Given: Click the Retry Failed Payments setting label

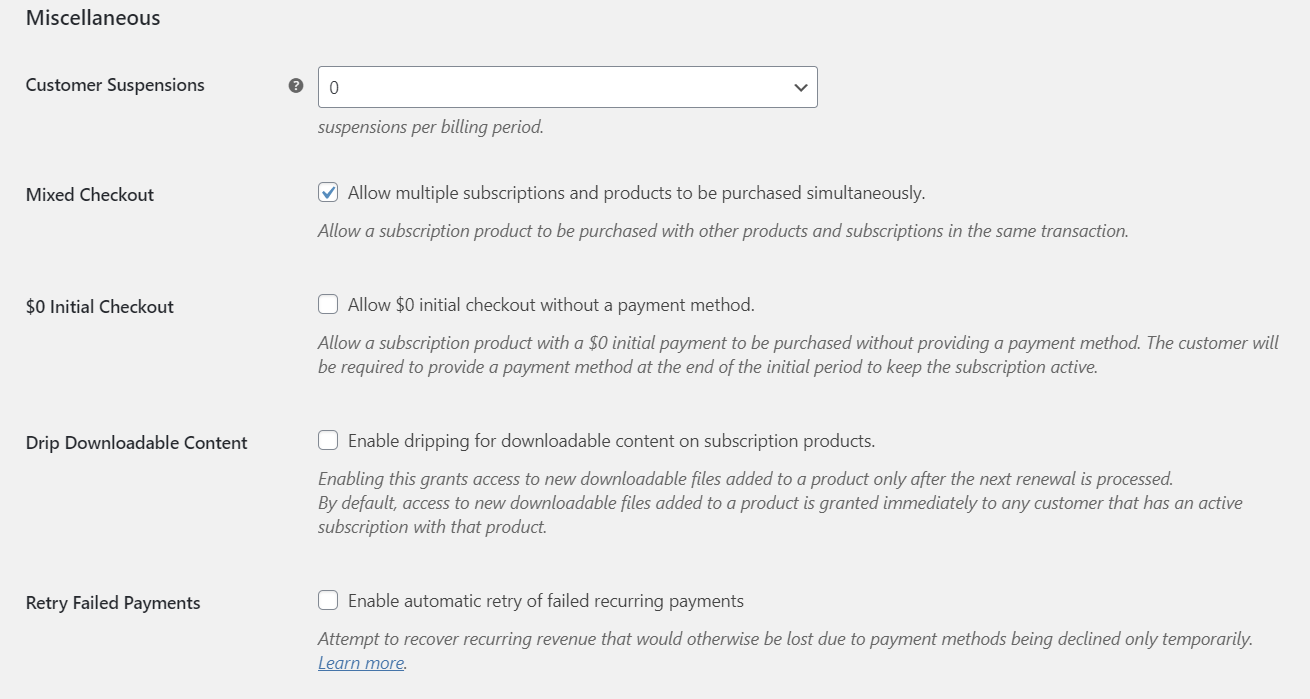Looking at the screenshot, I should (113, 603).
